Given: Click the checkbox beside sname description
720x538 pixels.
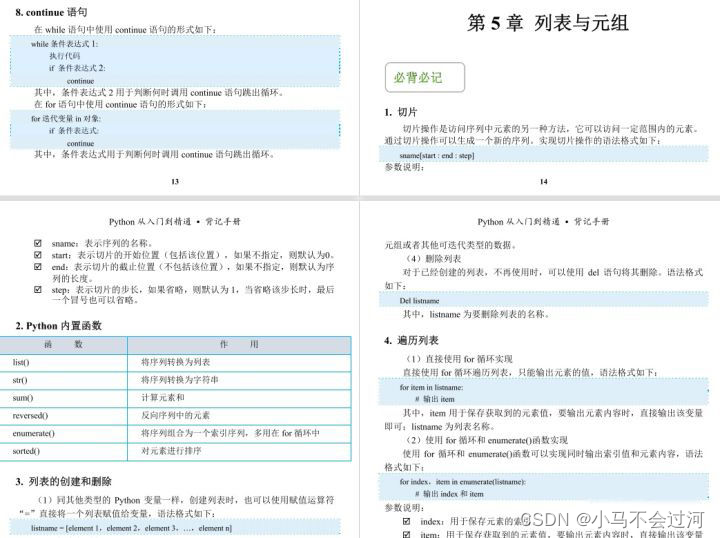Looking at the screenshot, I should 38,243.
